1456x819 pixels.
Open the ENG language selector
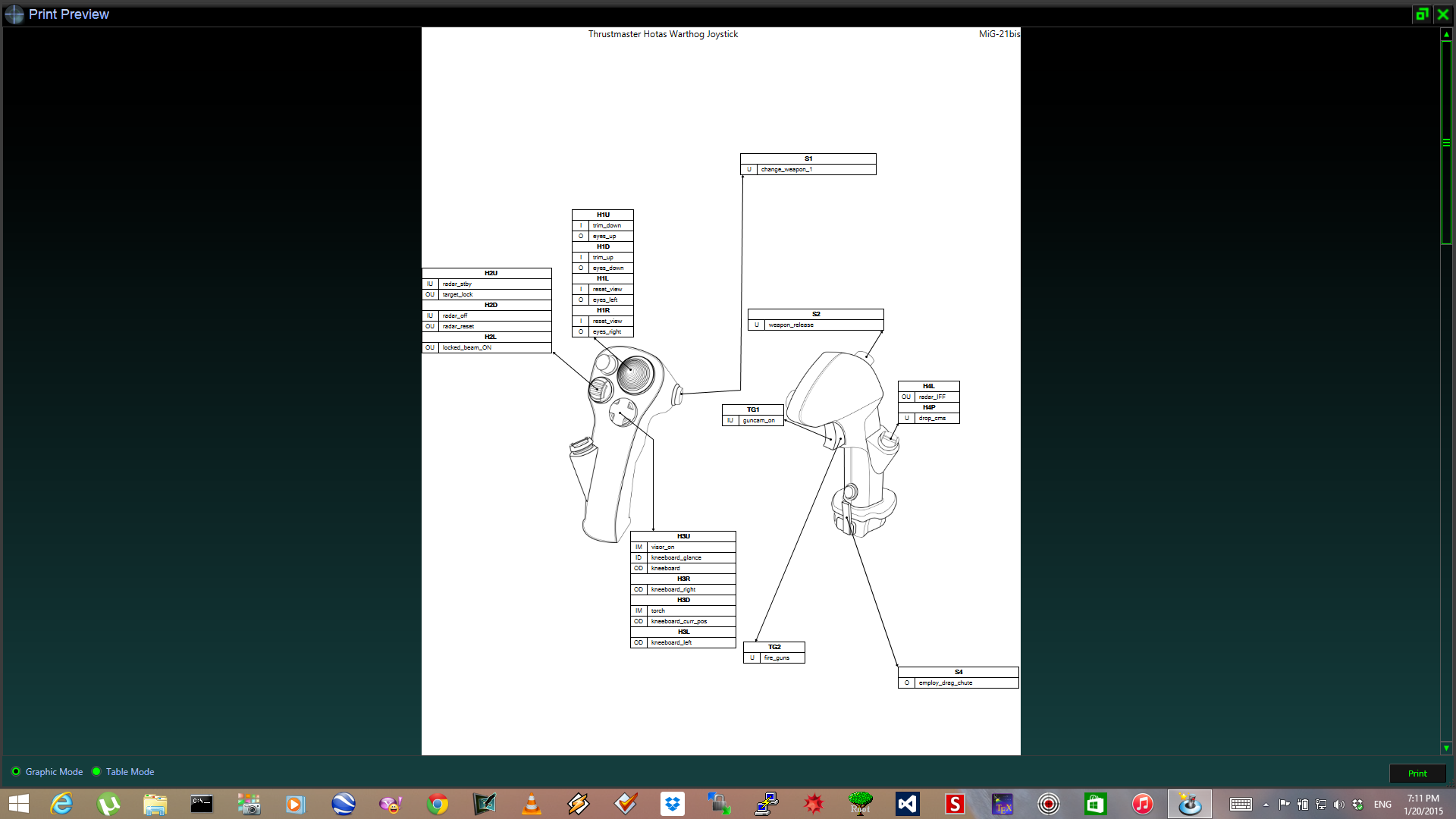point(1382,805)
